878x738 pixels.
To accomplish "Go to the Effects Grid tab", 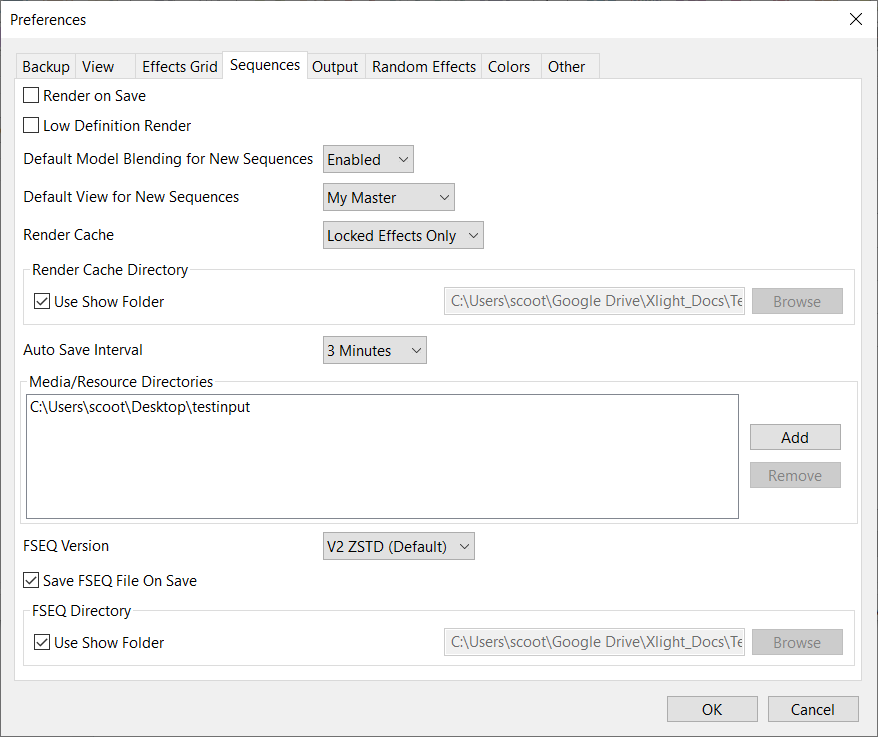I will point(179,67).
